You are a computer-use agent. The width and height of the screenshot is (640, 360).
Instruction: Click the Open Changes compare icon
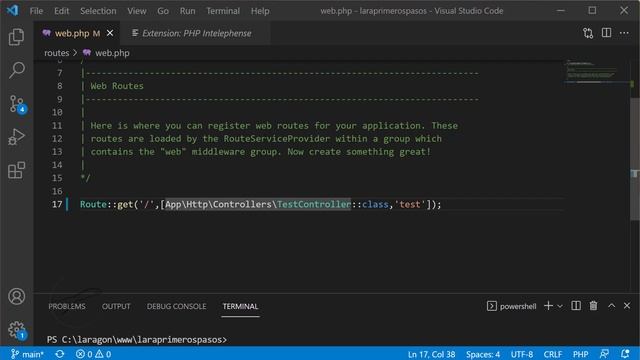588,33
